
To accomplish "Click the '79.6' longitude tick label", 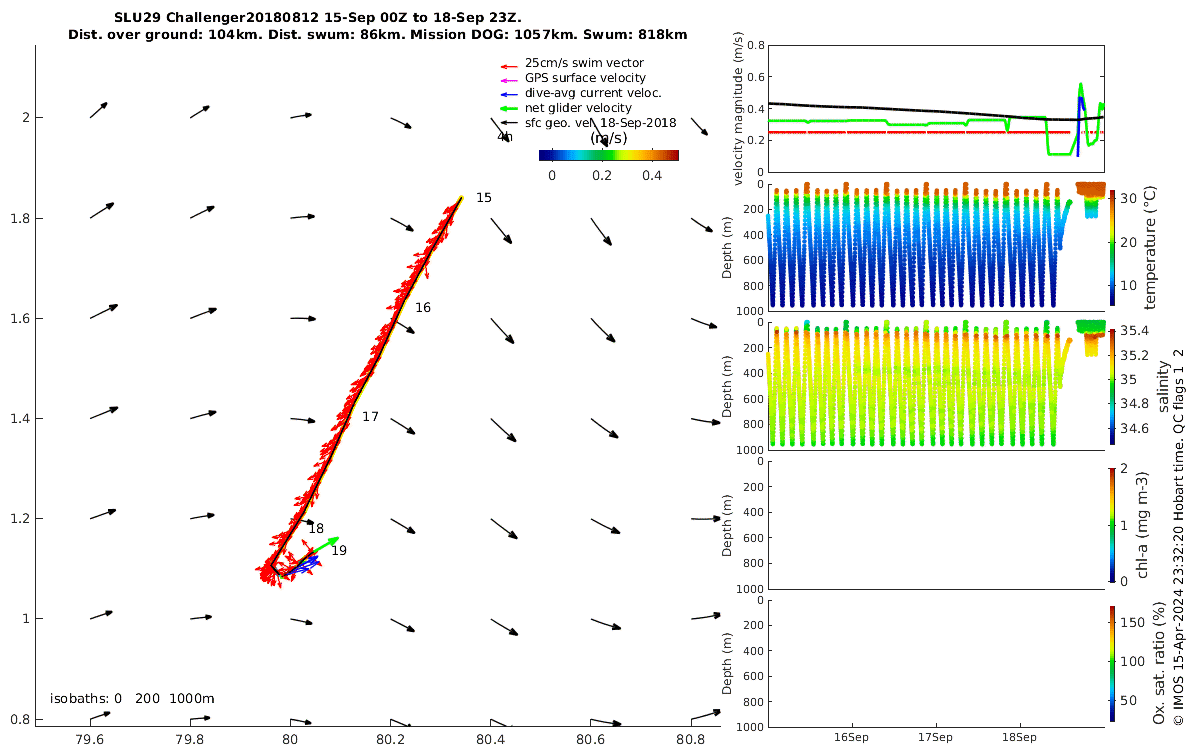I will point(90,740).
